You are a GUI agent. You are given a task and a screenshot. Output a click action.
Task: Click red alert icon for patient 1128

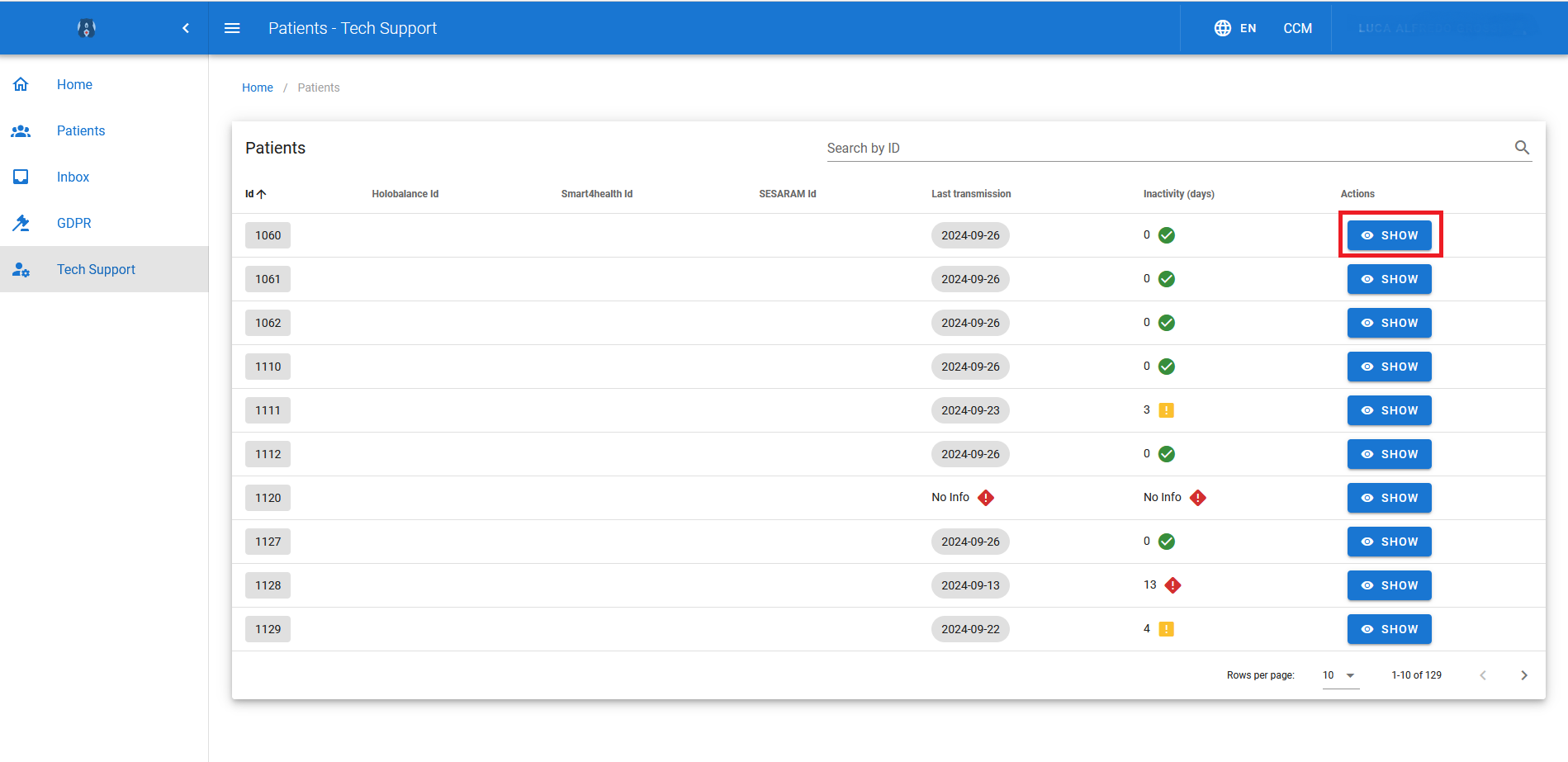pyautogui.click(x=1172, y=585)
